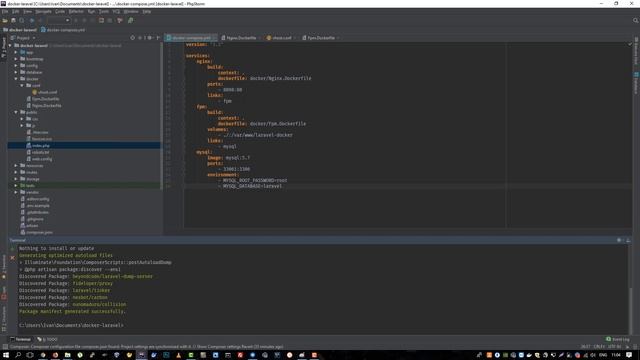Image resolution: width=640 pixels, height=360 pixels.
Task: Expand the bootstrap folder
Action: coord(16,59)
